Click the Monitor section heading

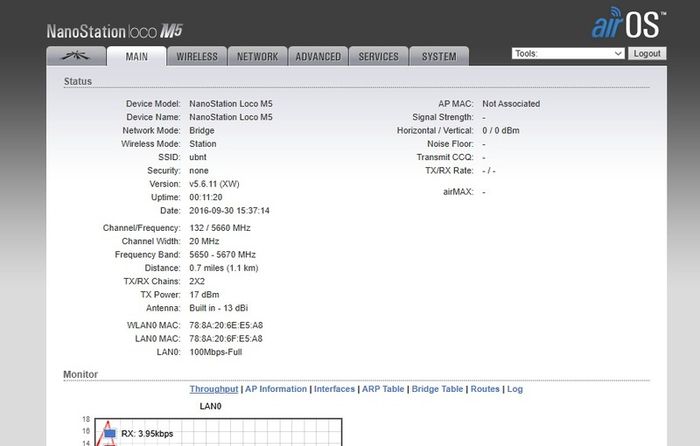[x=80, y=374]
